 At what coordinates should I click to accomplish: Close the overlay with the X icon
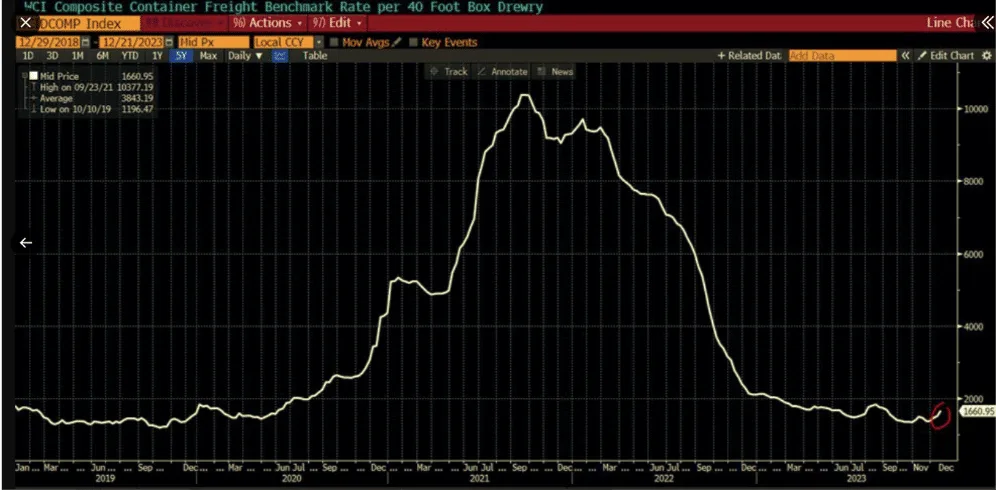click(x=25, y=23)
